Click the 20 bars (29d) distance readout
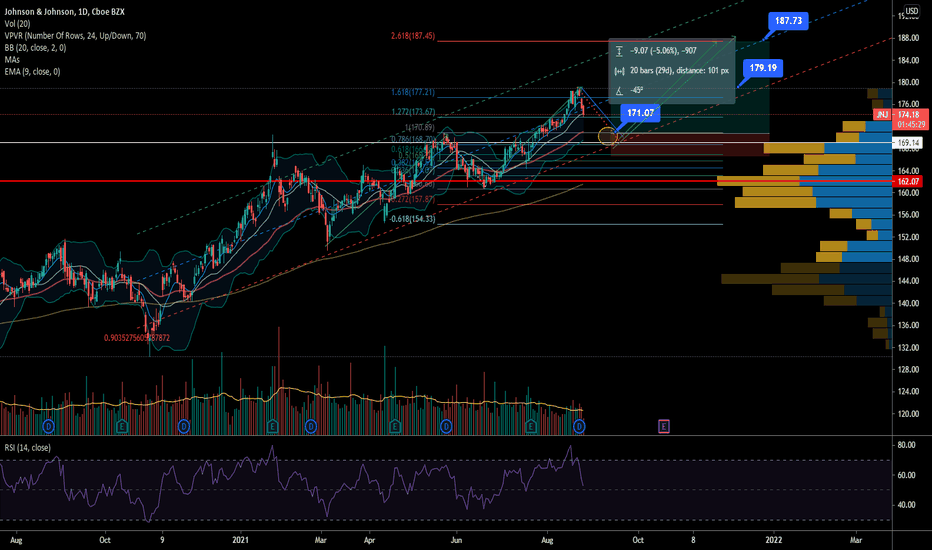 click(x=679, y=71)
